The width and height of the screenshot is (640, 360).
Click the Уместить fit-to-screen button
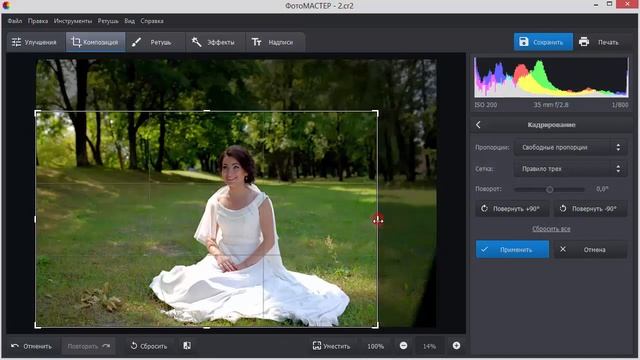(331, 346)
